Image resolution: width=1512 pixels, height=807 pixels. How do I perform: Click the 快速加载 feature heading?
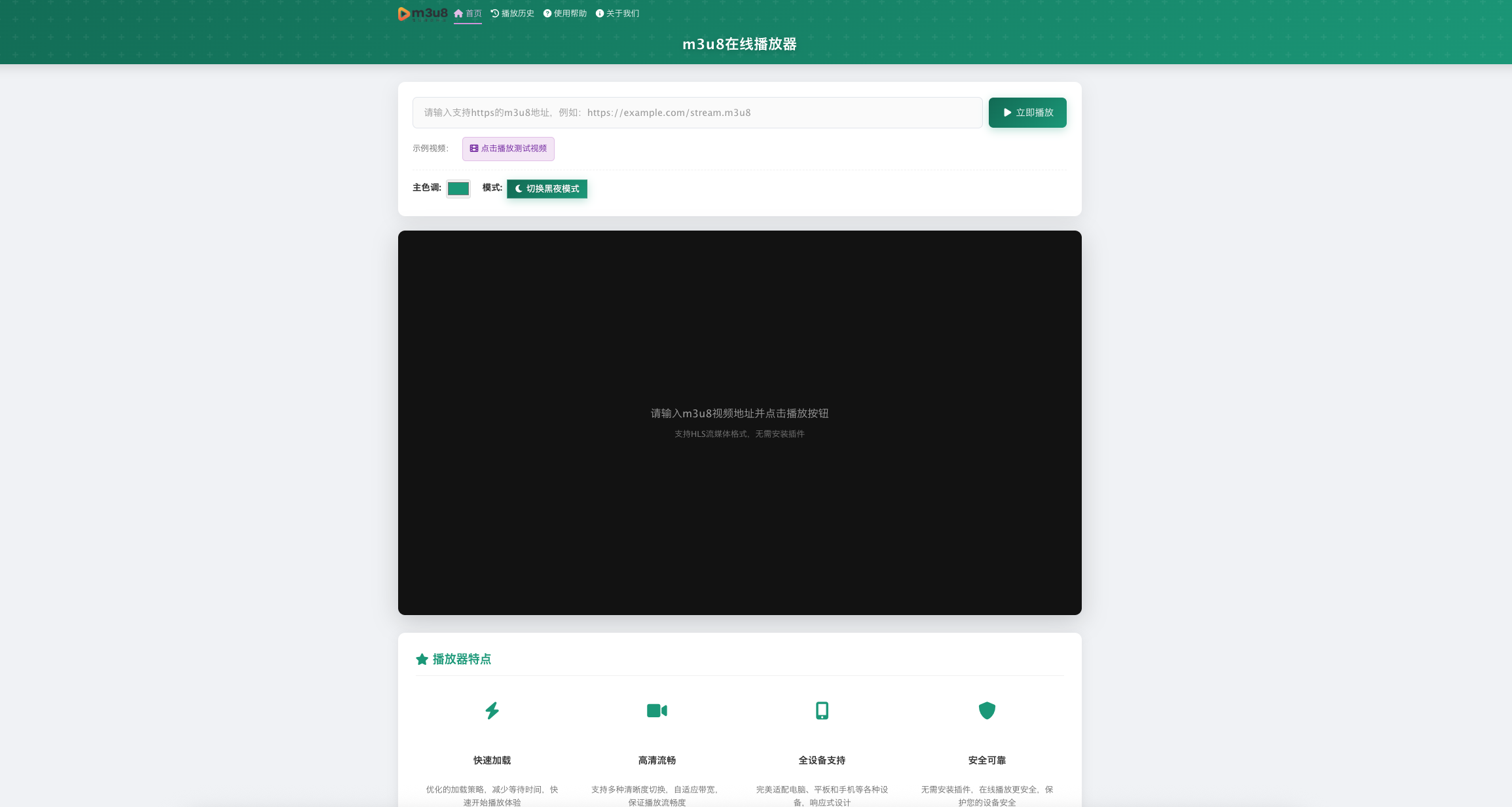492,760
